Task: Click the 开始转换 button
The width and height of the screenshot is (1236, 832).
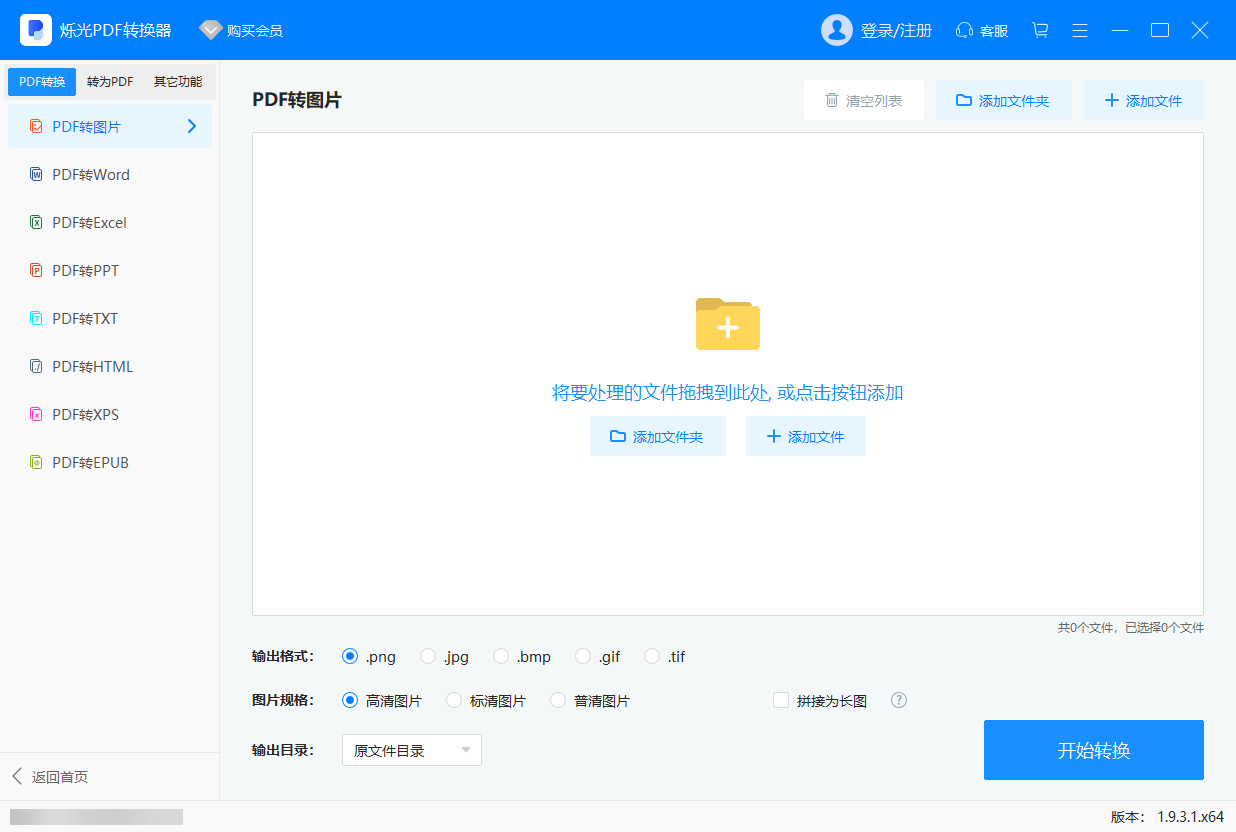Action: (1093, 750)
